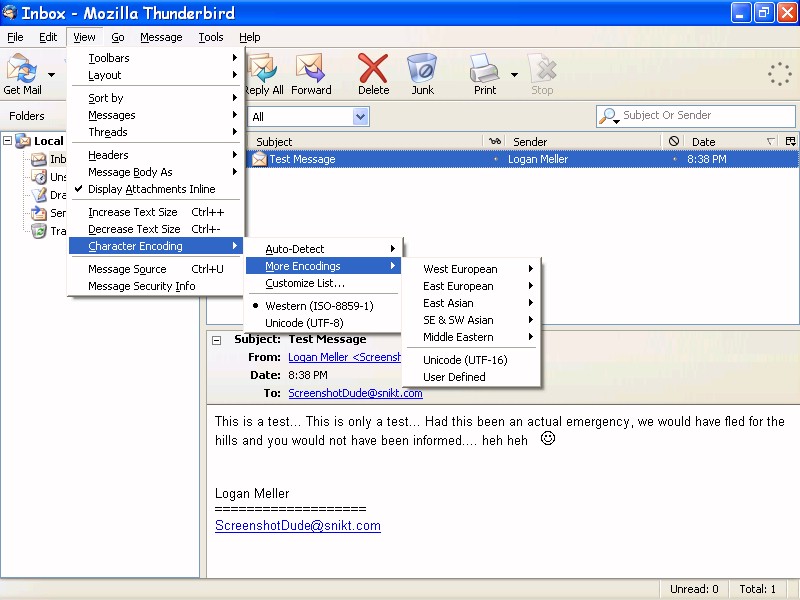The image size is (800, 600).
Task: Expand the Threads submenu
Action: point(156,132)
